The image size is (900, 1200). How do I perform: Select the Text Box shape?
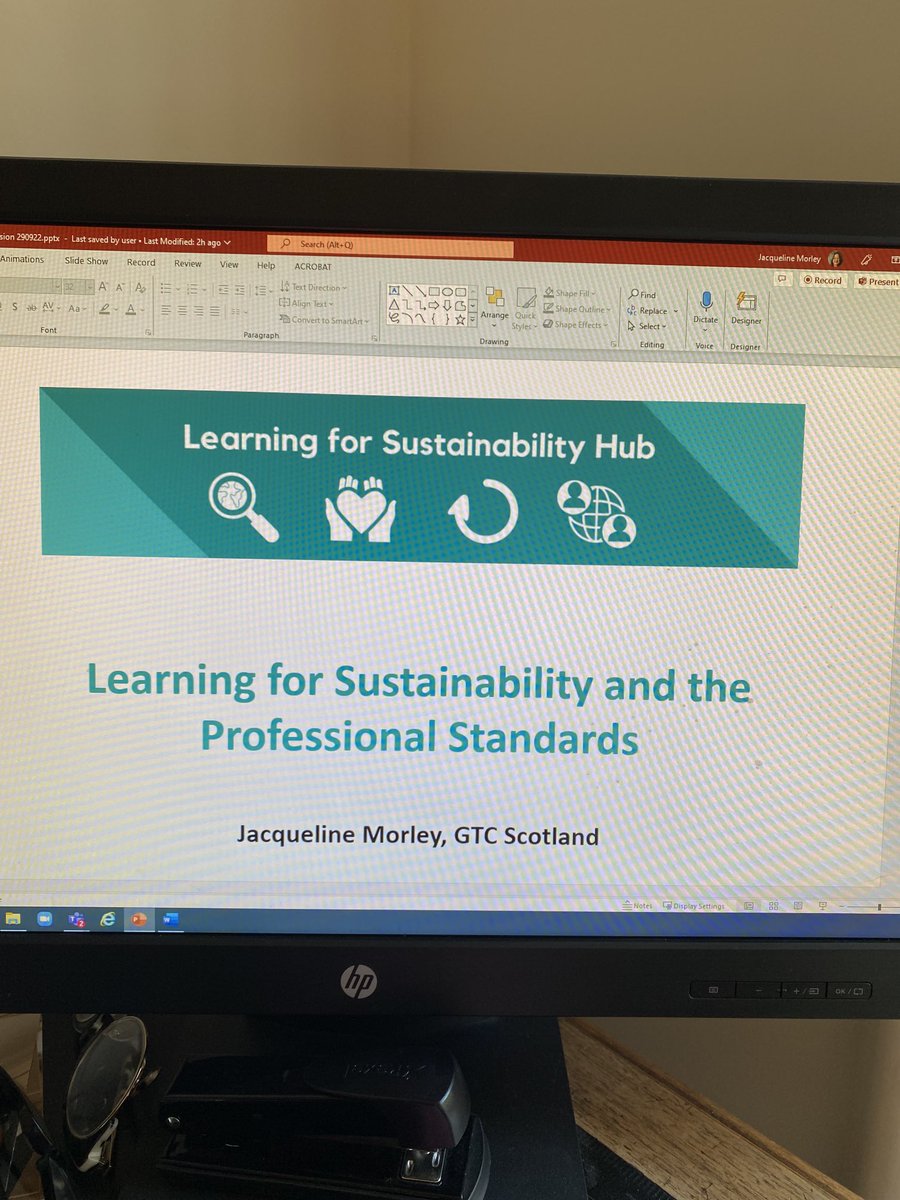coord(394,290)
